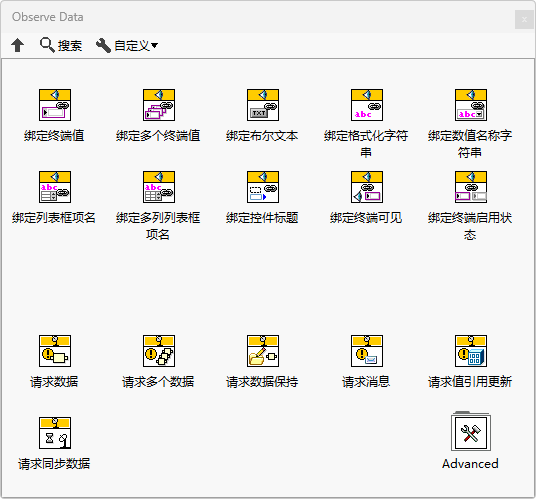Viewport: 536px width, 499px height.
Task: Open the 搜索 palette search
Action: (x=61, y=45)
